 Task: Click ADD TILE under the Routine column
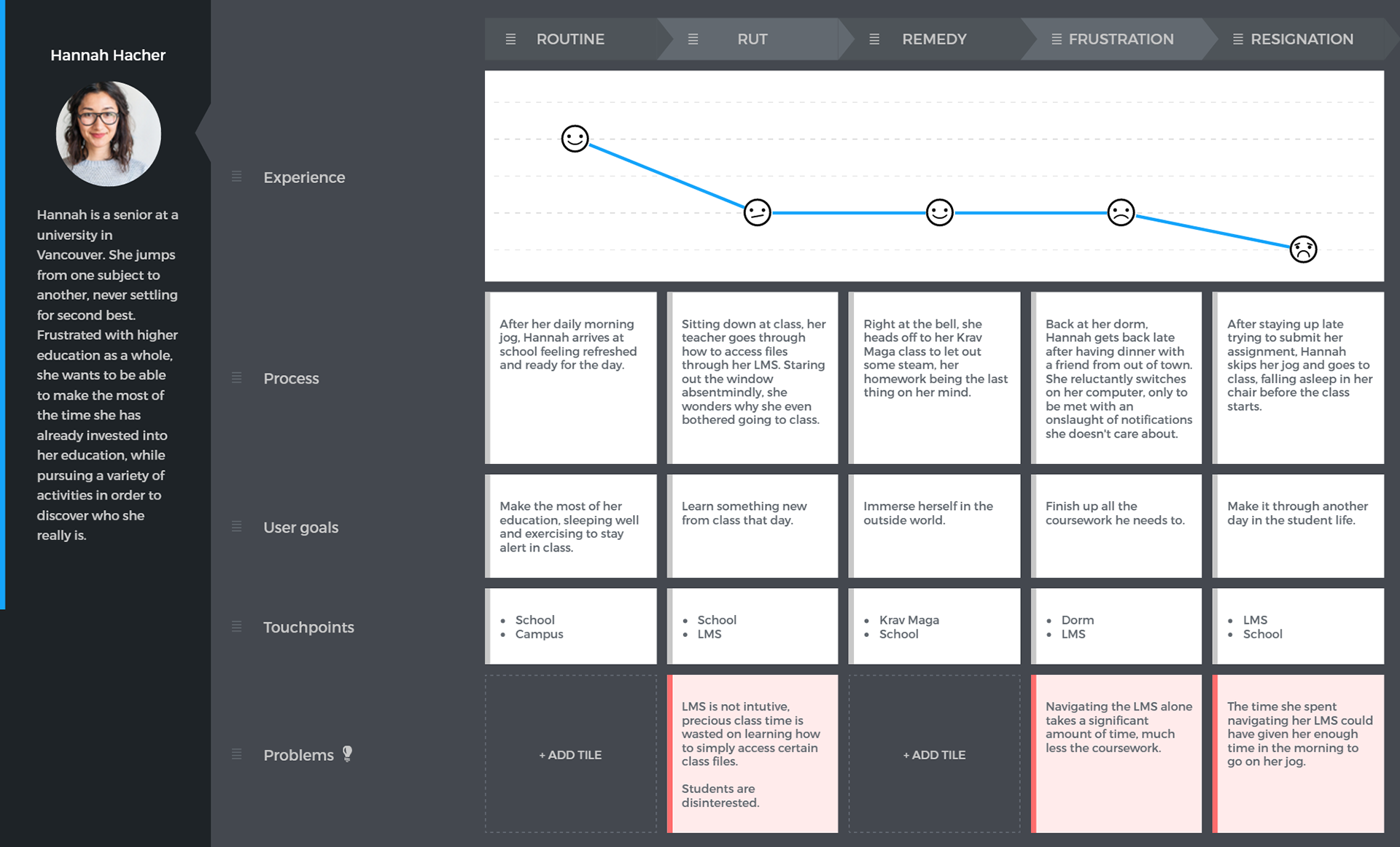click(570, 755)
